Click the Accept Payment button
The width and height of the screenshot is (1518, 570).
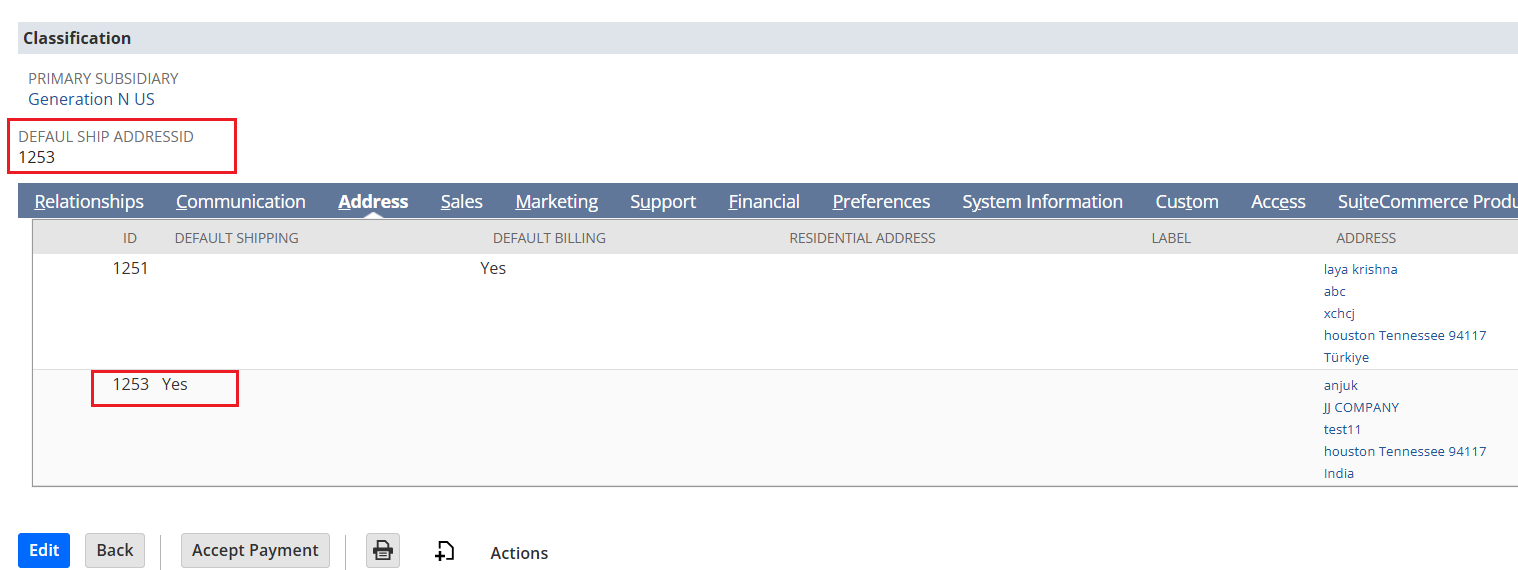click(255, 550)
